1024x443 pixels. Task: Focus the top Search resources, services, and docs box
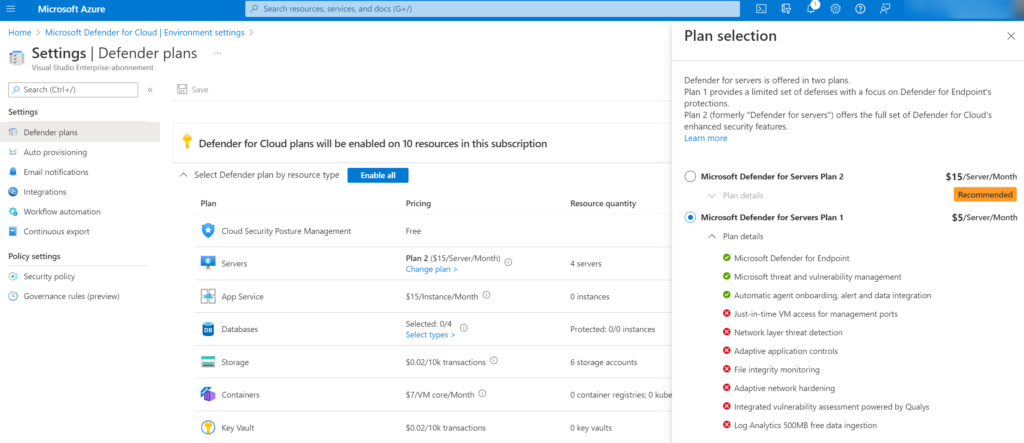pos(492,9)
